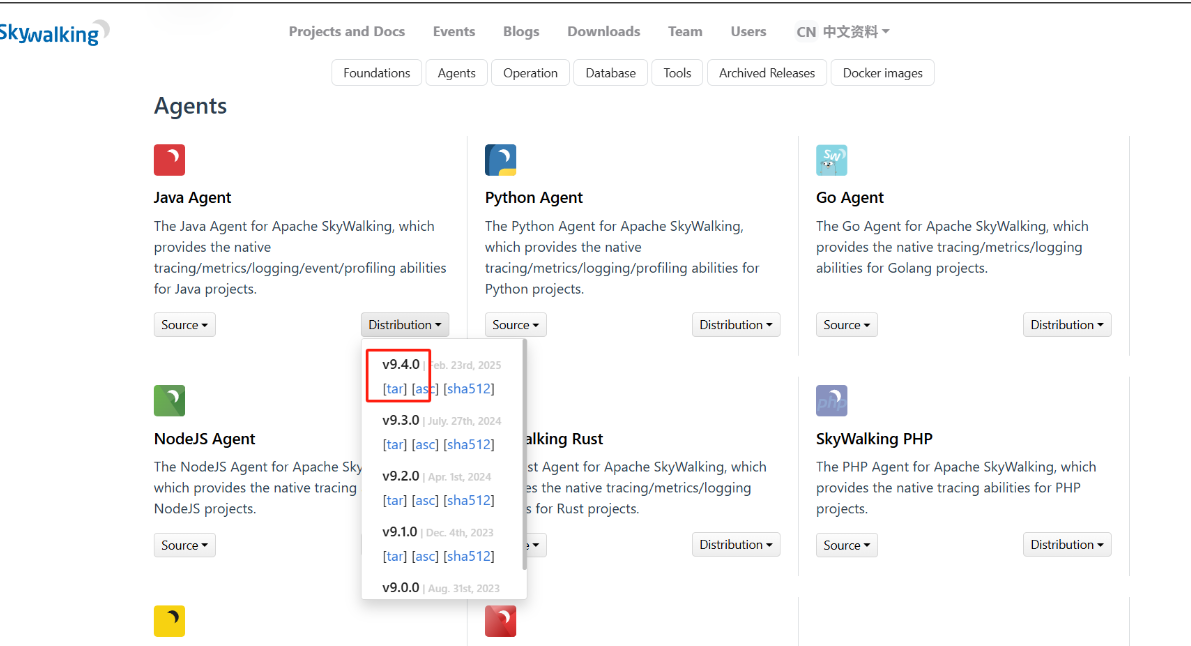Open v9.4.0 asc signature link

click(425, 388)
